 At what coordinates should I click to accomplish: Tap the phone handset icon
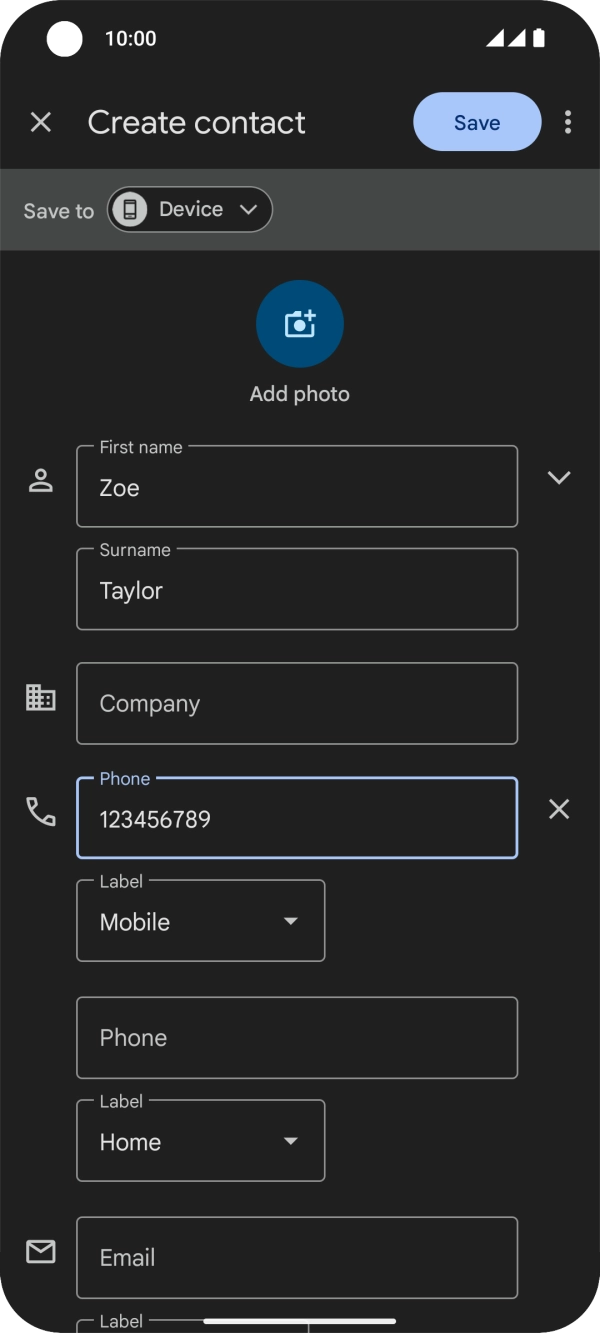(x=41, y=812)
